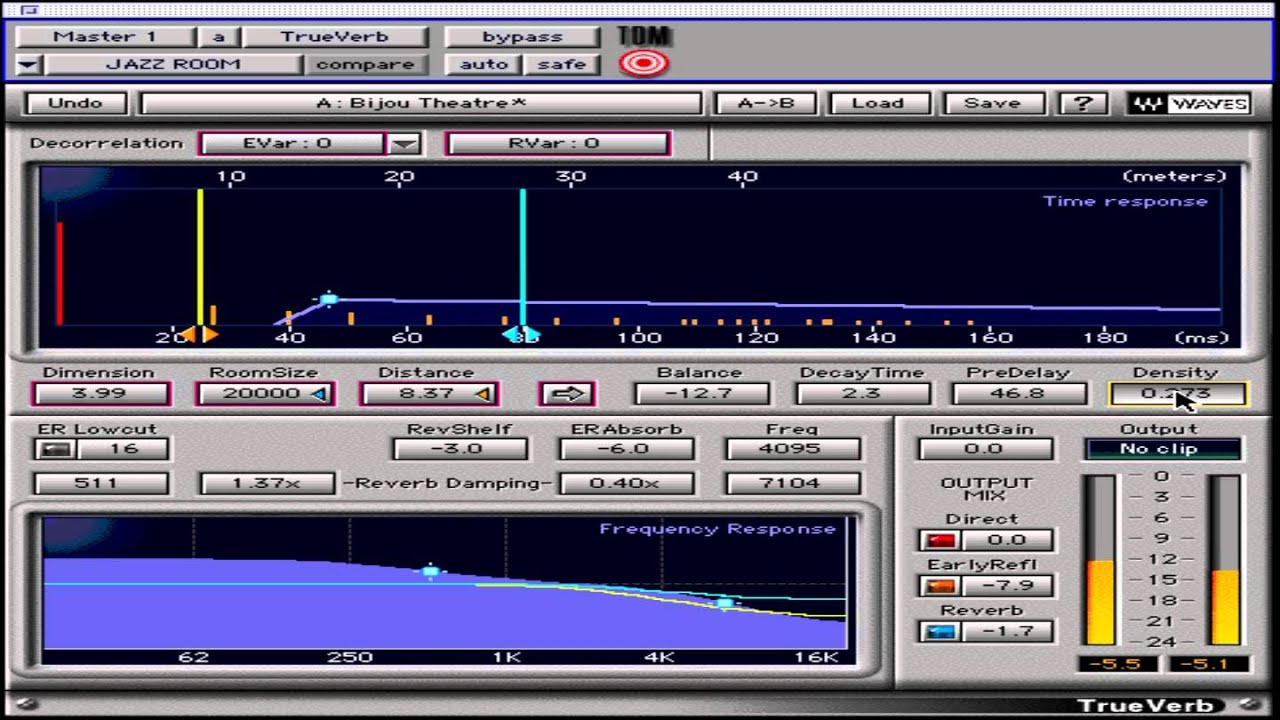Click the RevShelf value -3.0
Screen dimensions: 1280x720
[x=460, y=449]
